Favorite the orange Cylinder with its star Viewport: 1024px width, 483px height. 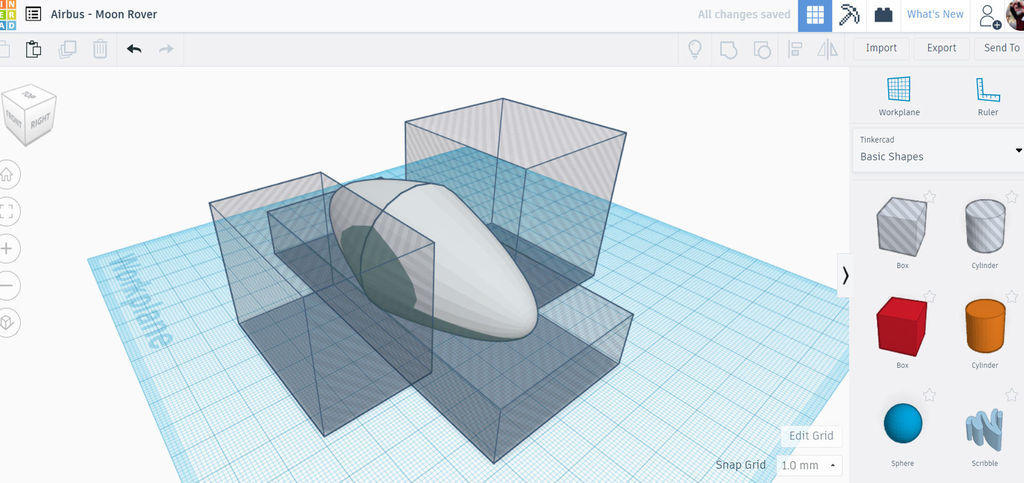1011,296
